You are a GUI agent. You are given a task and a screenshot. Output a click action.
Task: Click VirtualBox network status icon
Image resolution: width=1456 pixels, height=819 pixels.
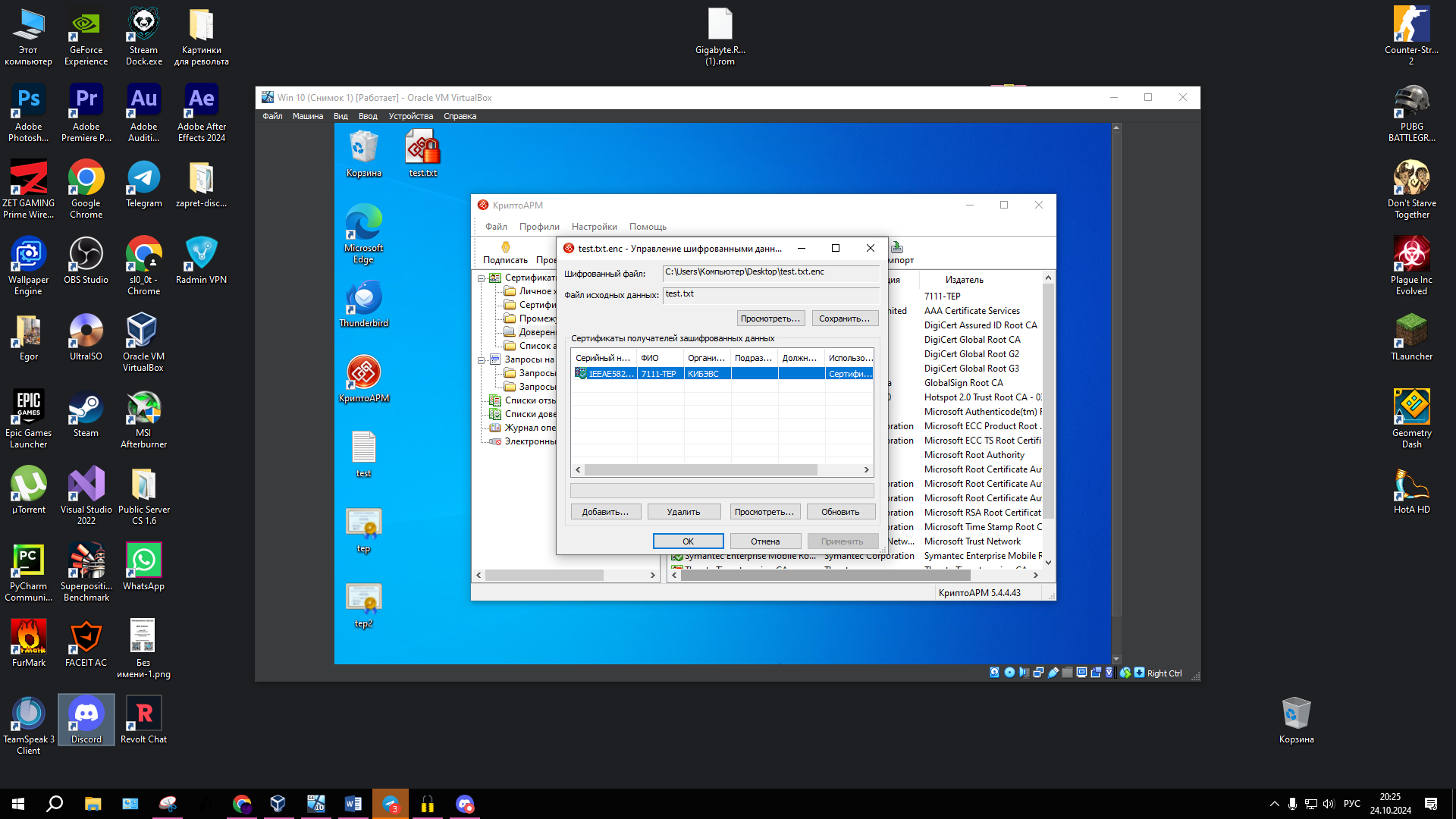(1038, 673)
